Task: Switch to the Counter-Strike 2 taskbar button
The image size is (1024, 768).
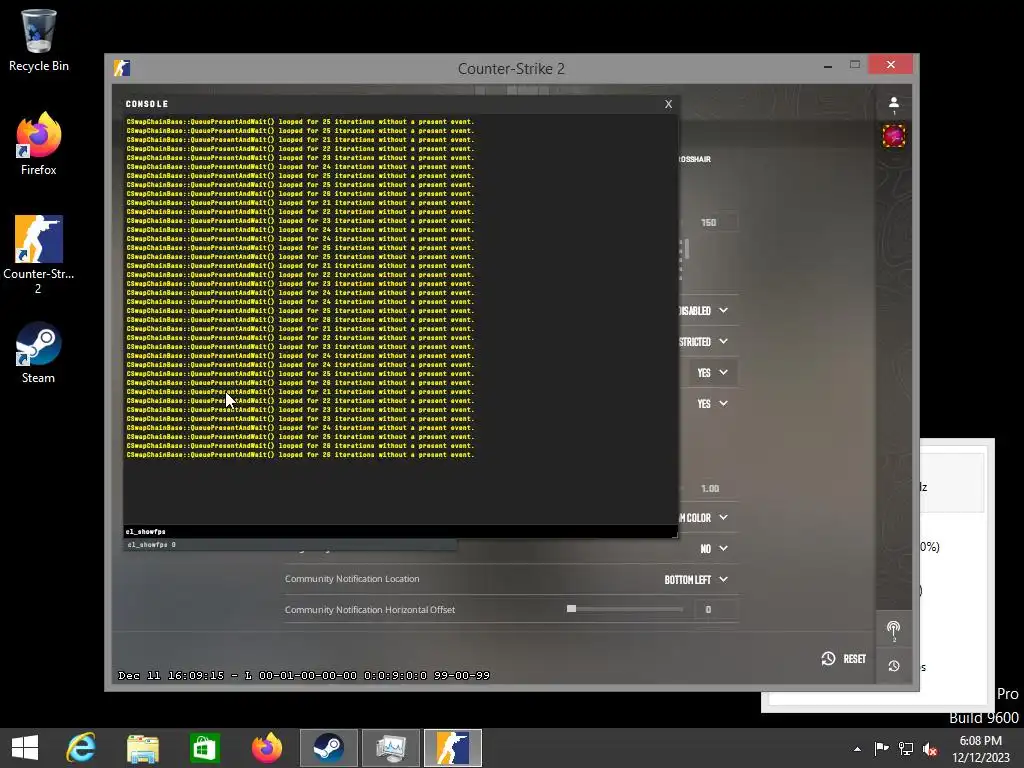Action: tap(453, 748)
